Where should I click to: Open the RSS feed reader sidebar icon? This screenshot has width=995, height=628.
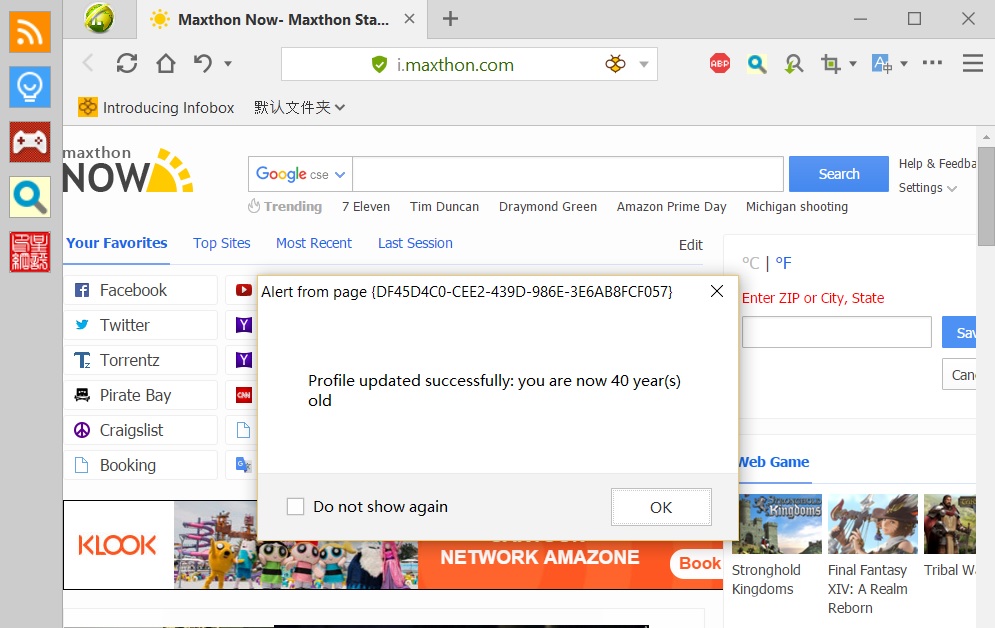tap(30, 32)
